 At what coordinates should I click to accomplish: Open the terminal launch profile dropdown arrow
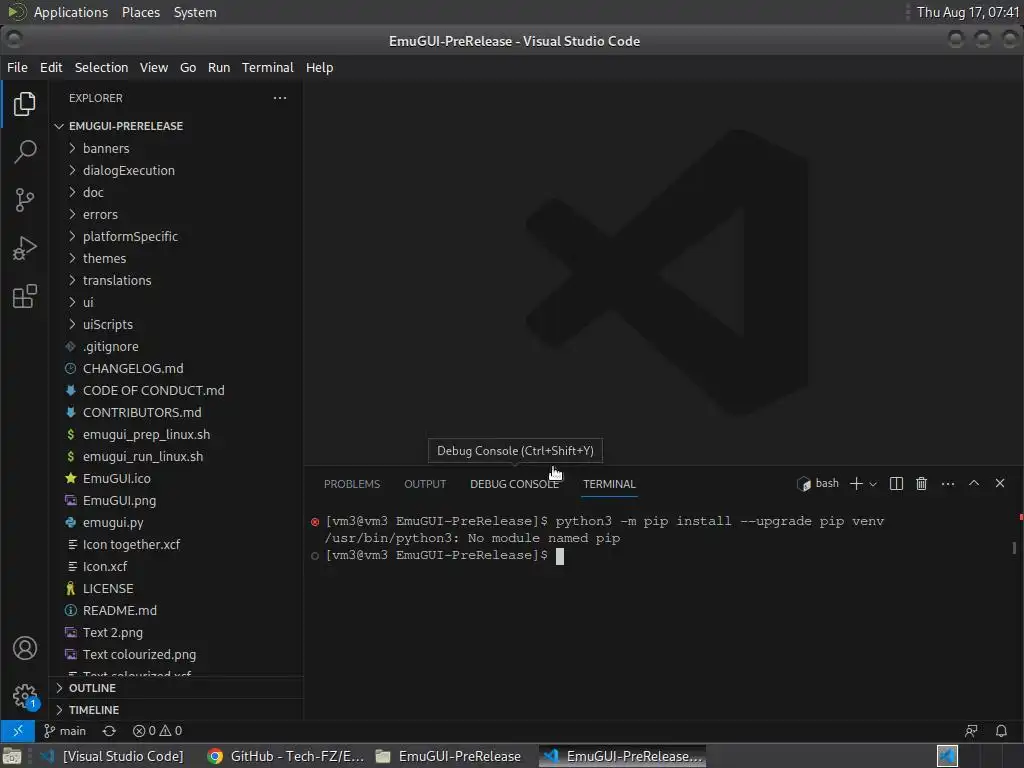[873, 484]
